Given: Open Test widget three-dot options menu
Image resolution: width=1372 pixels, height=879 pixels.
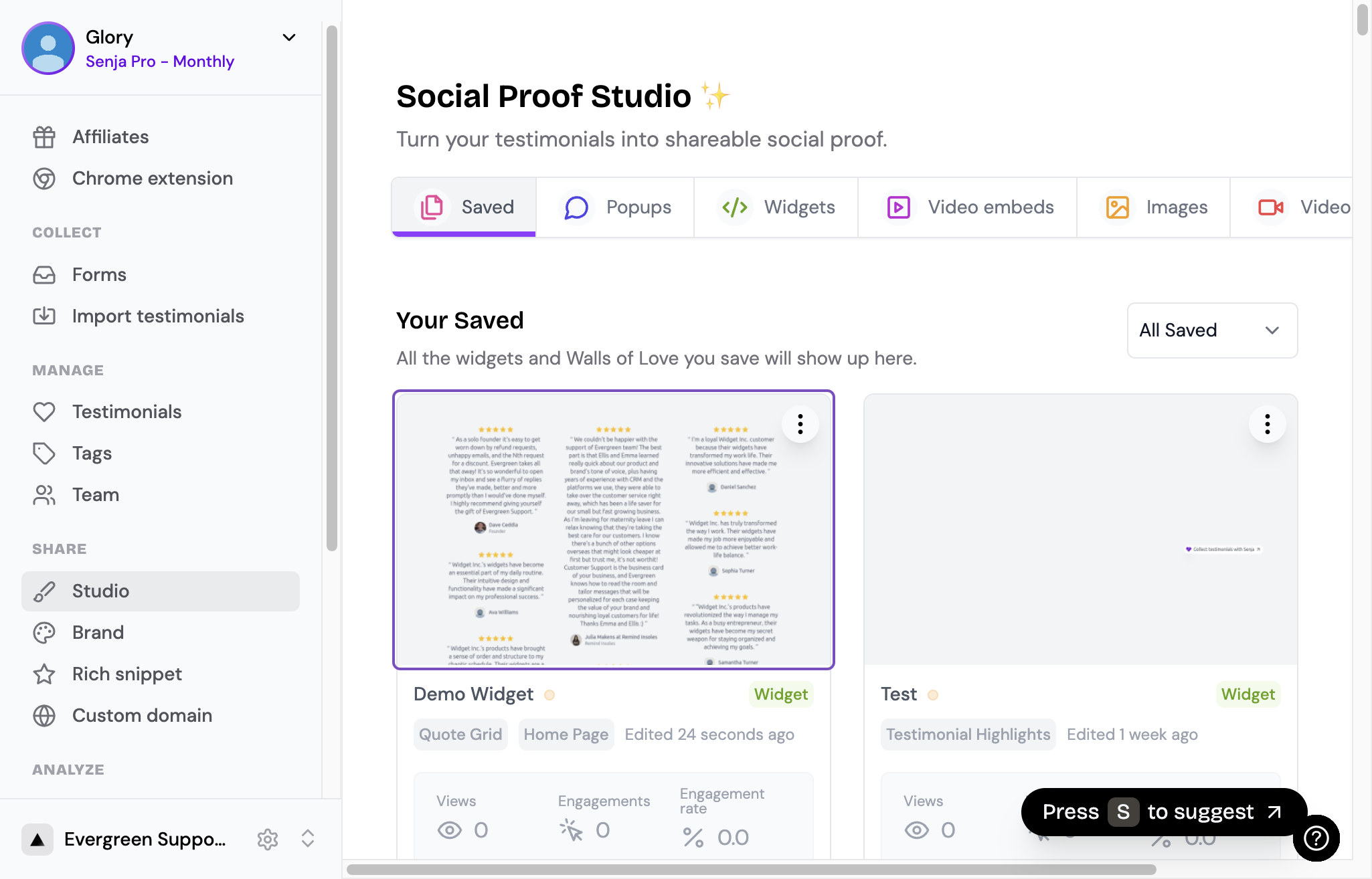Looking at the screenshot, I should (1268, 424).
